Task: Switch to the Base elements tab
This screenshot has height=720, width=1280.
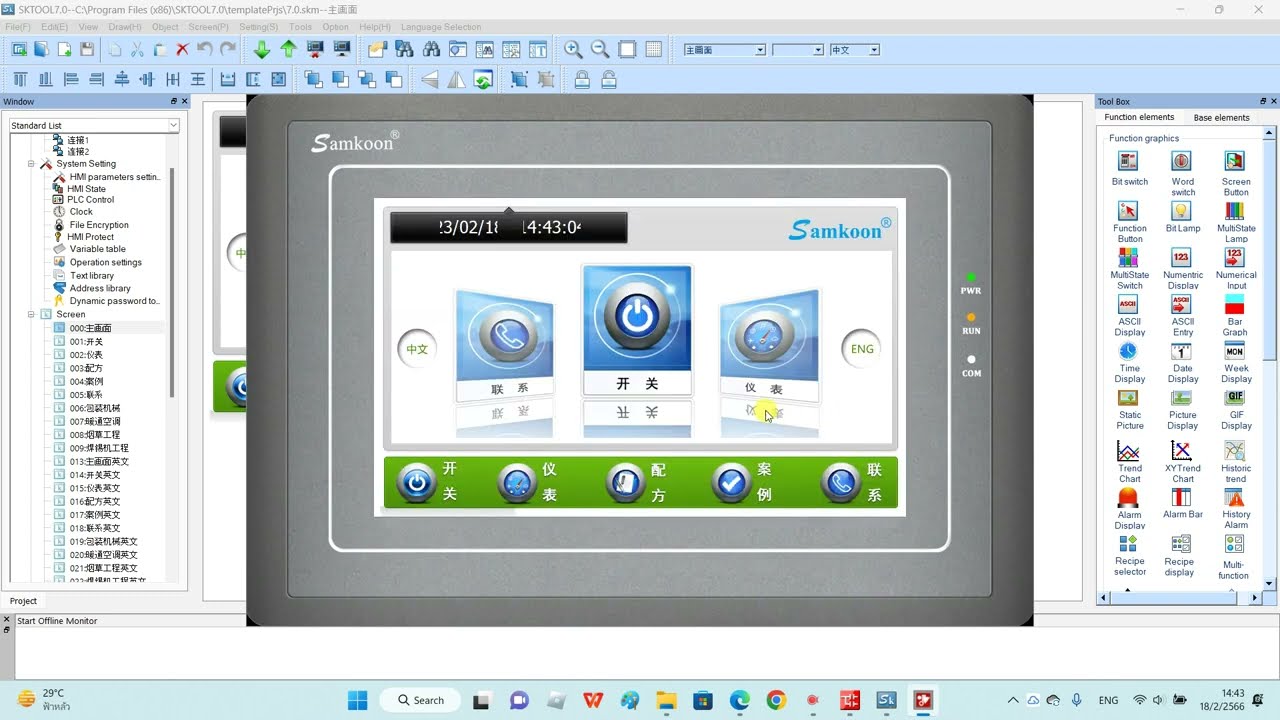Action: 1221,118
